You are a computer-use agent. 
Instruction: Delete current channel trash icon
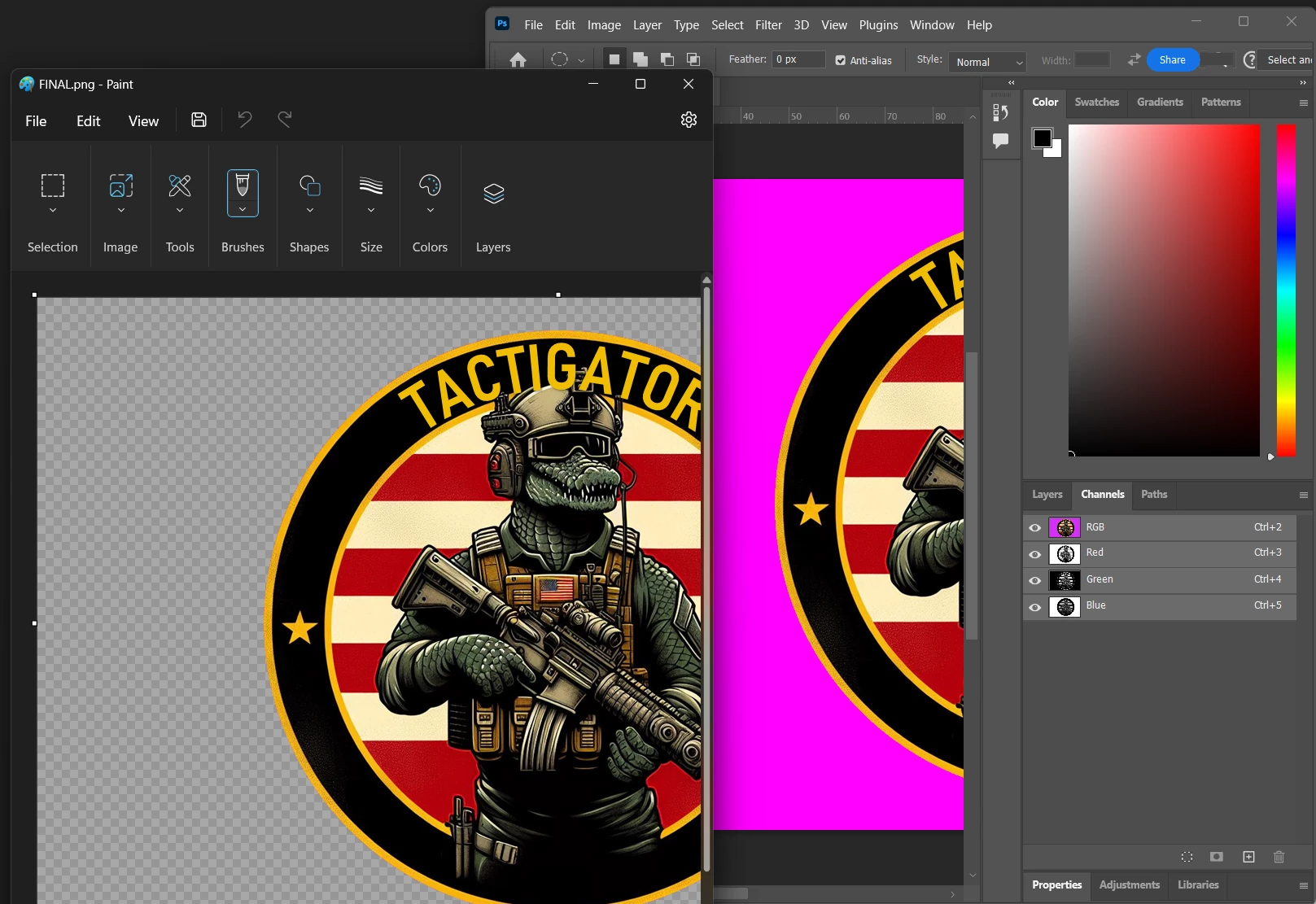tap(1279, 857)
